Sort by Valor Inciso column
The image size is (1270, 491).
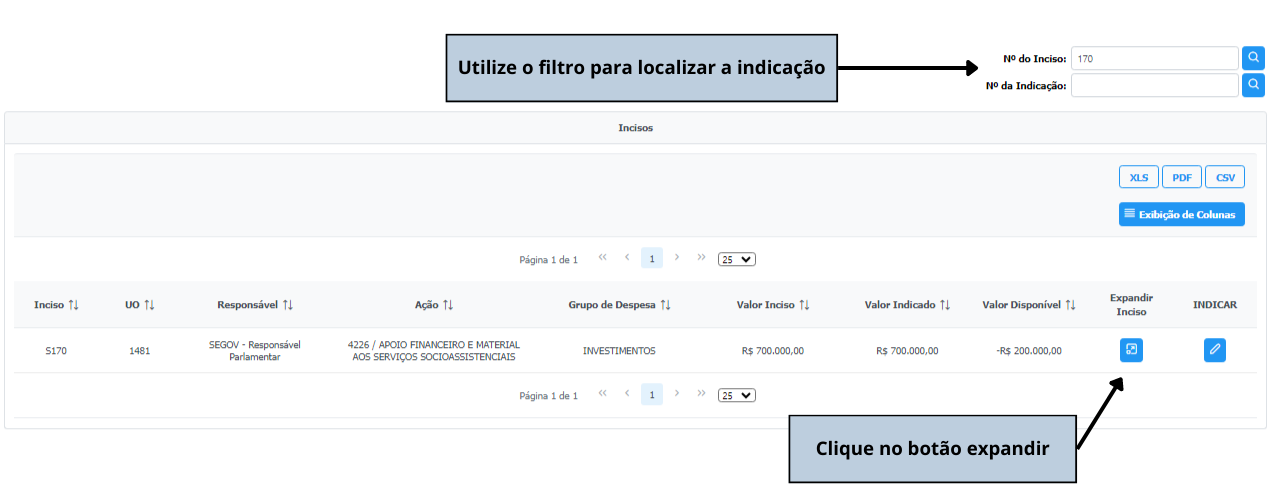(773, 304)
